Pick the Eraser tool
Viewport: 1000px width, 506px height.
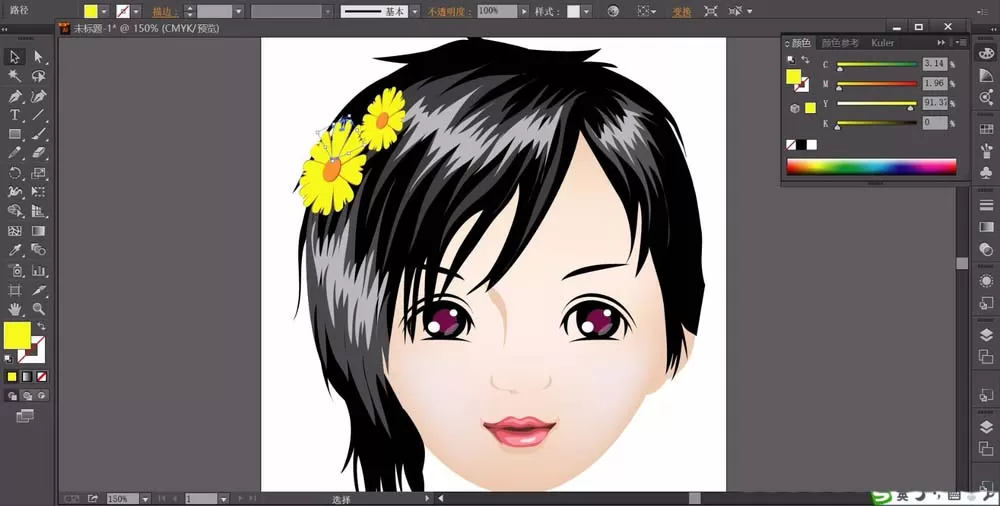[x=38, y=153]
